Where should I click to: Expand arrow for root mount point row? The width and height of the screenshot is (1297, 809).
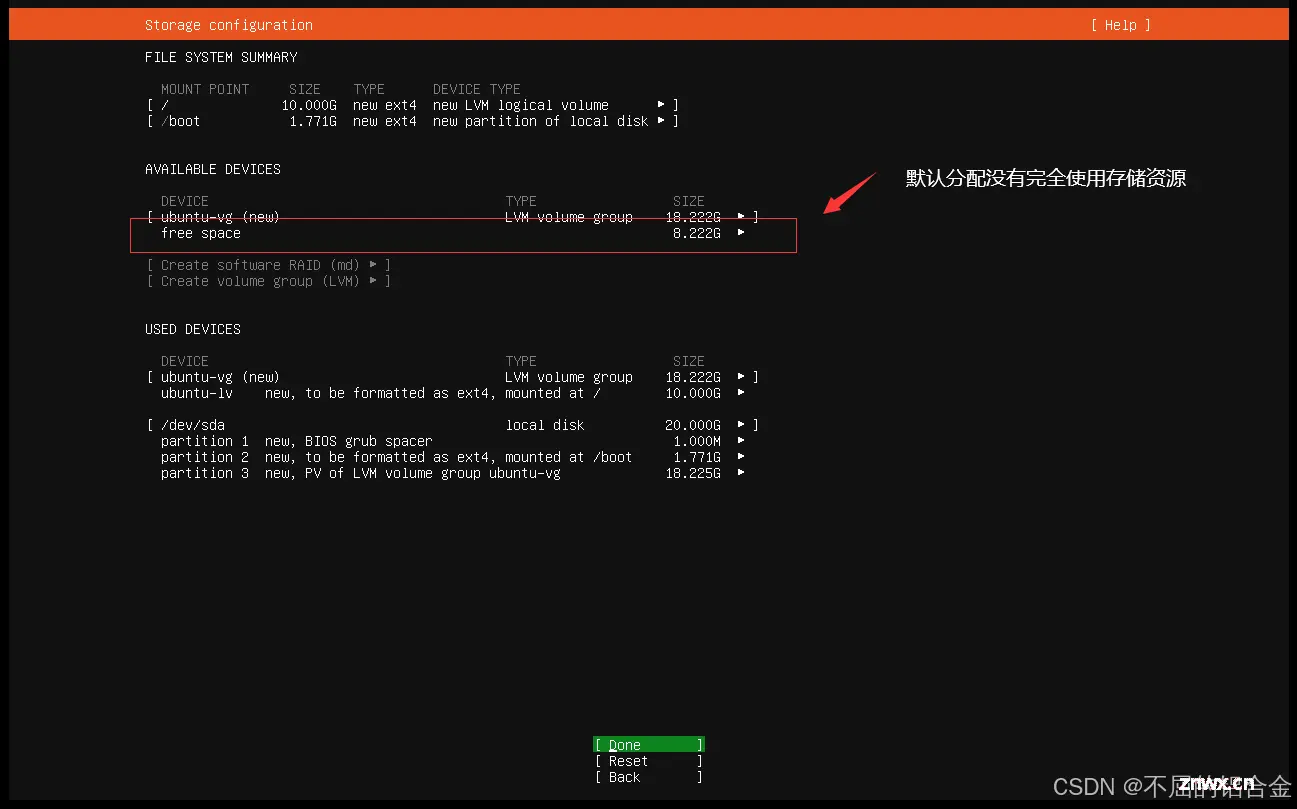[x=661, y=105]
